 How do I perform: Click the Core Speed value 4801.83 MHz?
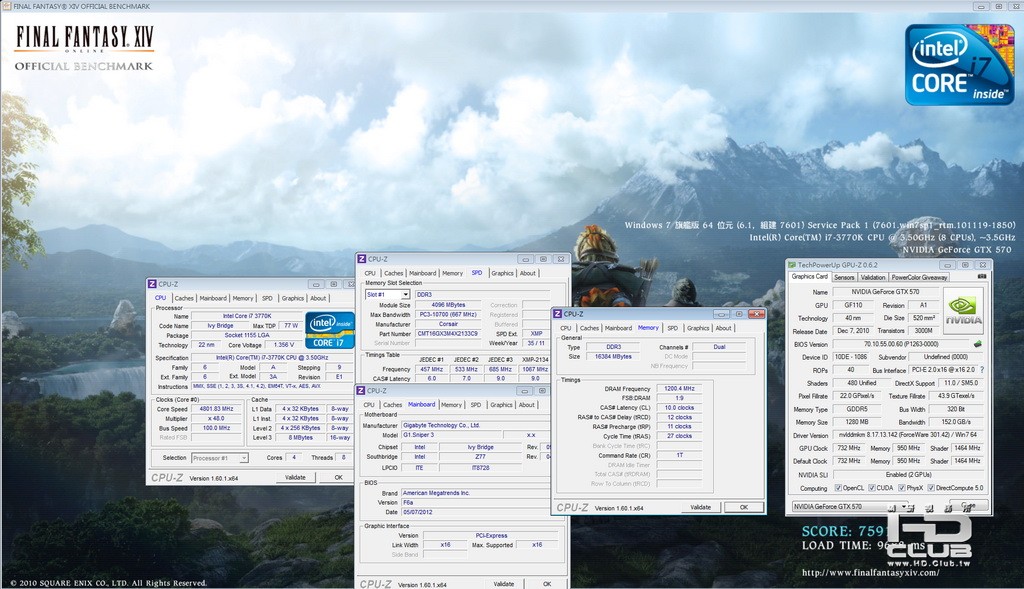pos(216,409)
